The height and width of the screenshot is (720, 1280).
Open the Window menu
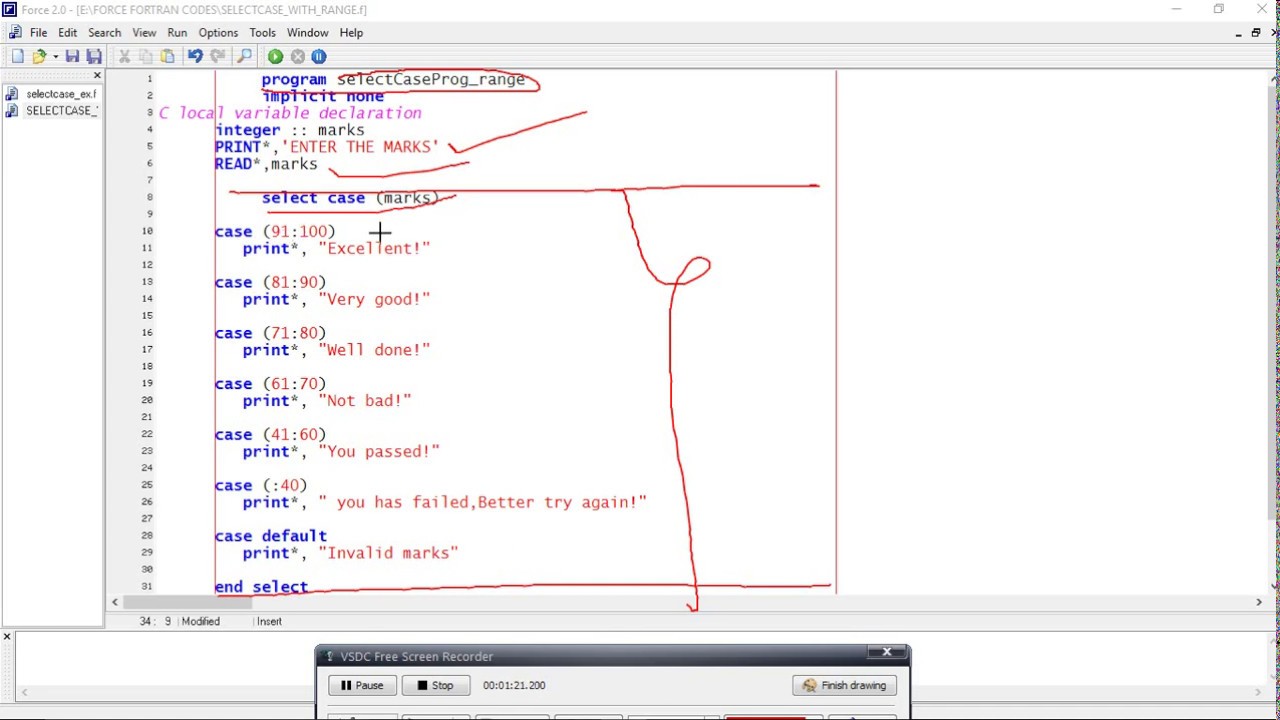[x=307, y=33]
